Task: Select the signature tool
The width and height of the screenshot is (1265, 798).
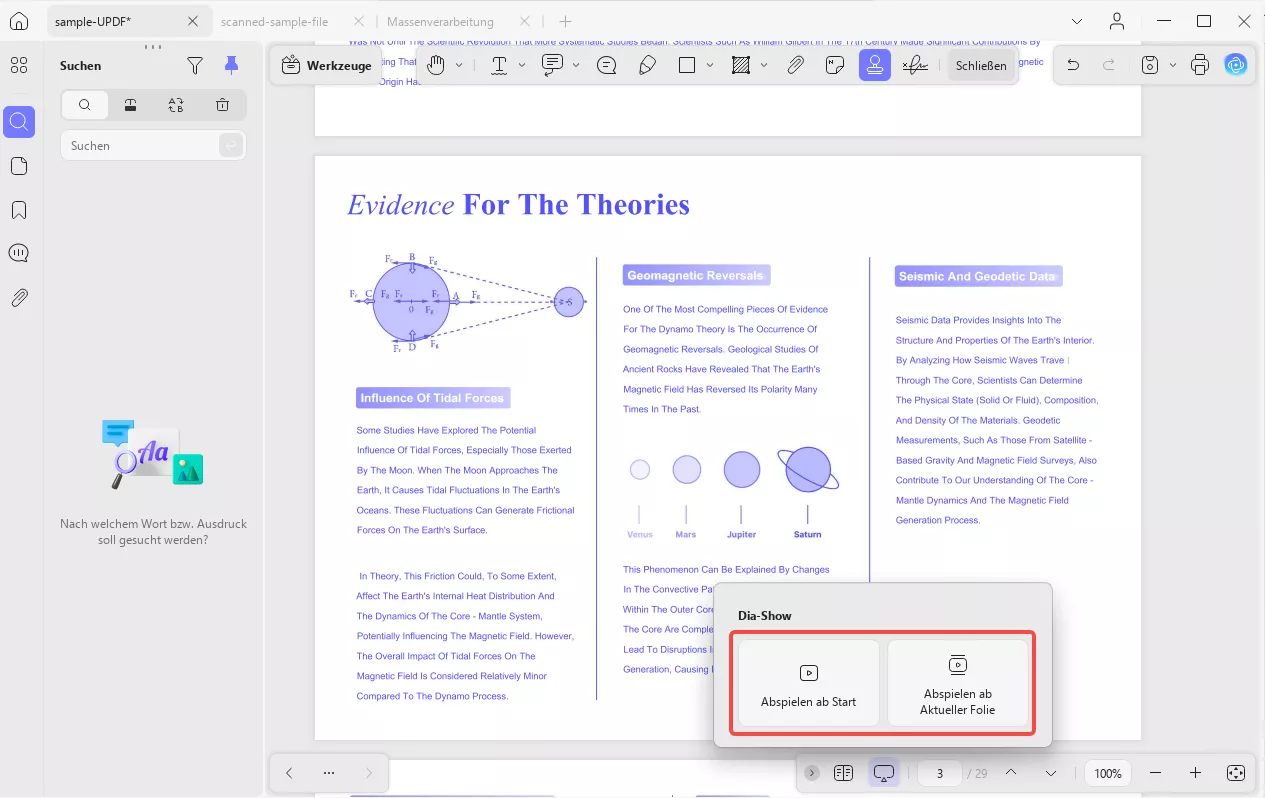Action: pyautogui.click(x=914, y=65)
